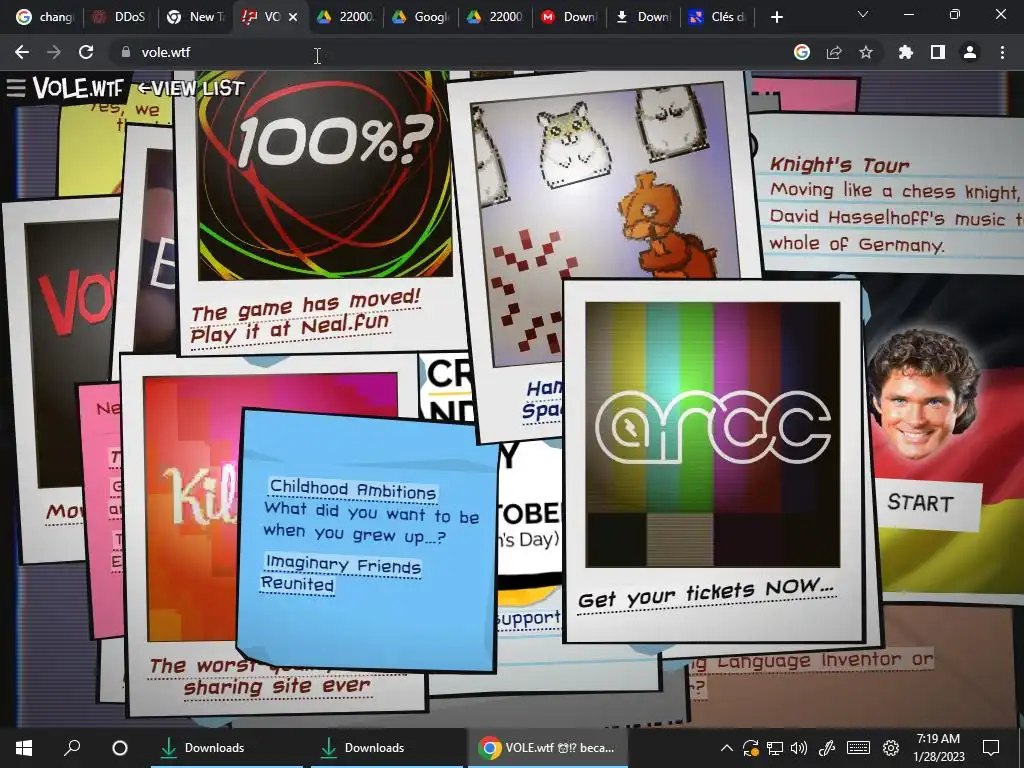Open a new browser tab
This screenshot has width=1024, height=768.
pyautogui.click(x=776, y=17)
